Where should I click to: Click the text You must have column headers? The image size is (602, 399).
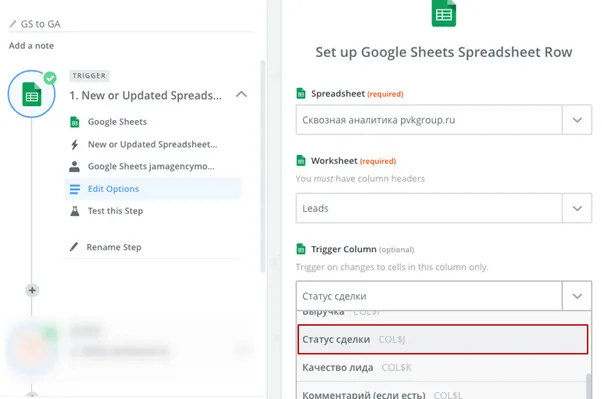coord(360,179)
